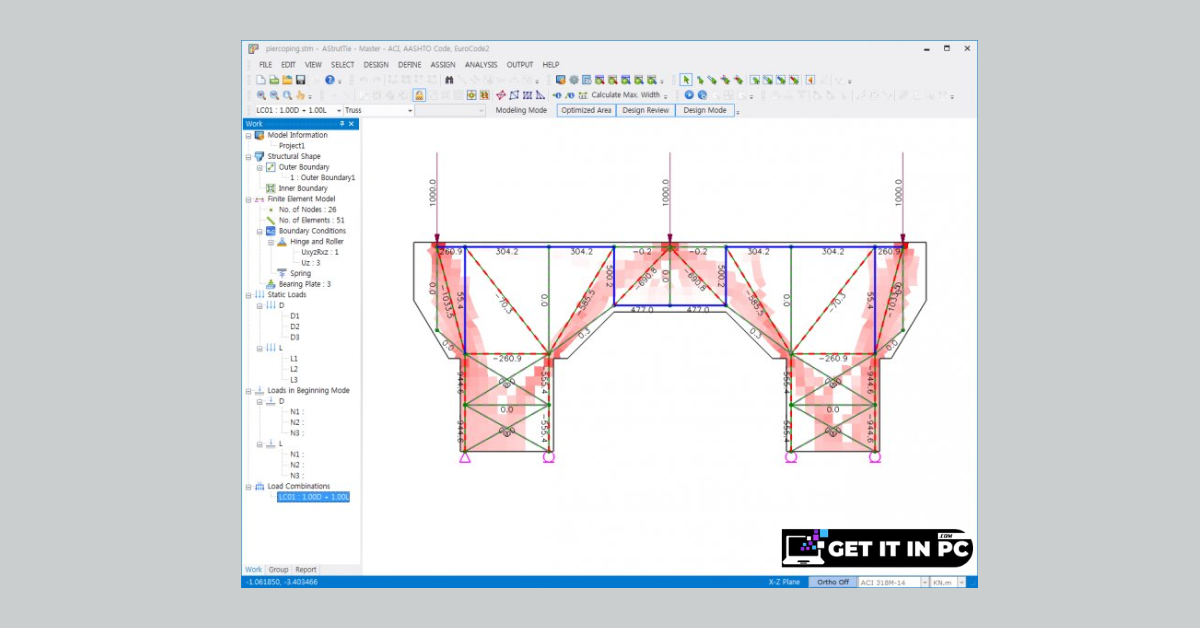The width and height of the screenshot is (1200, 628).
Task: Select '1 : Outer Boundary1' tree row
Action: pos(323,178)
